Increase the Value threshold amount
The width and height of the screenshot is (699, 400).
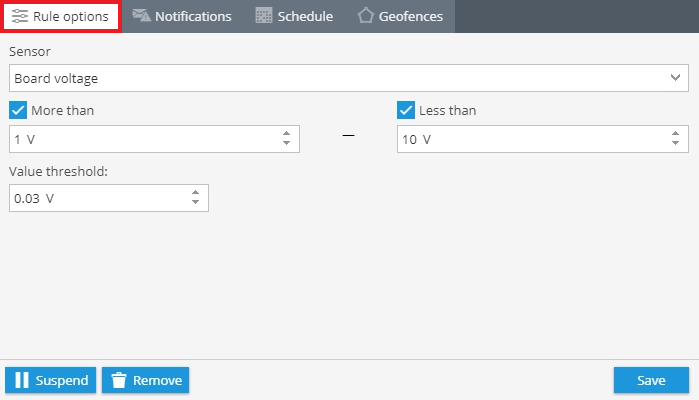195,192
